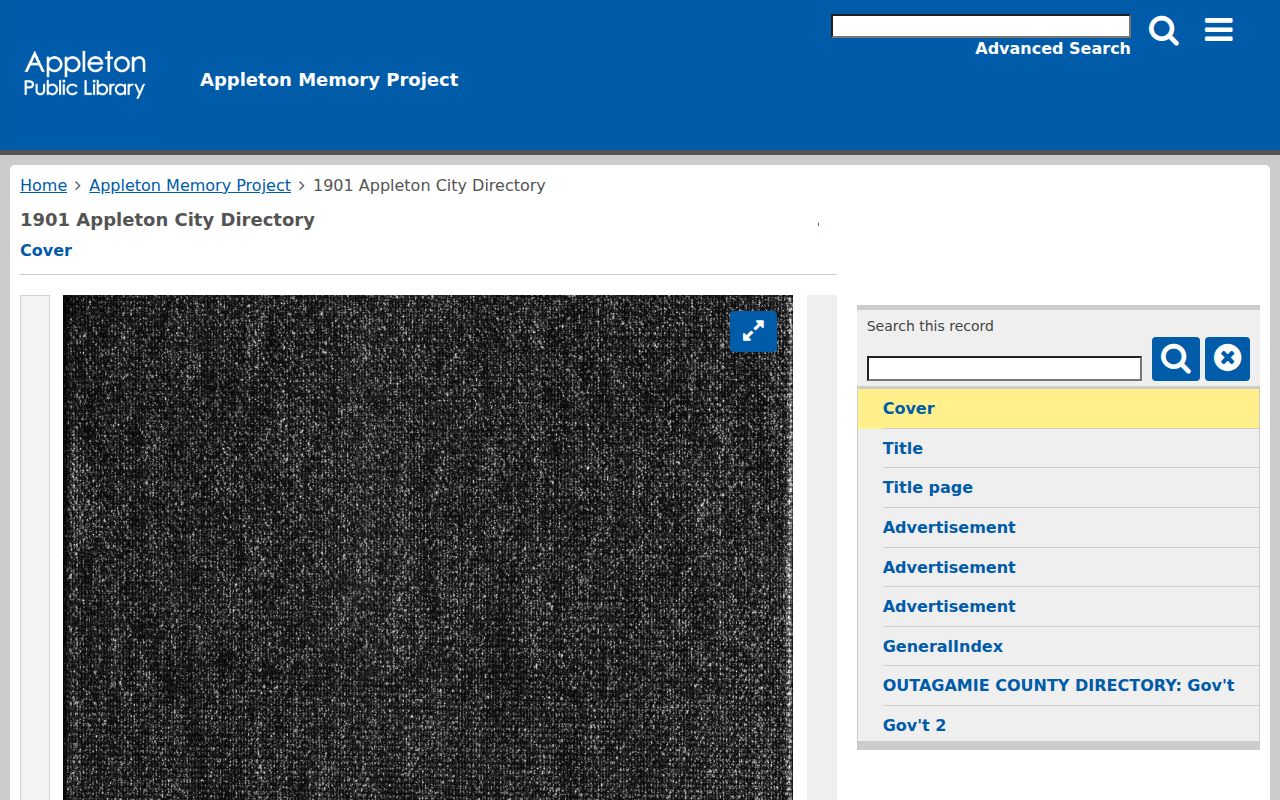This screenshot has width=1280, height=800.
Task: Click the site search magnifier icon
Action: point(1164,31)
